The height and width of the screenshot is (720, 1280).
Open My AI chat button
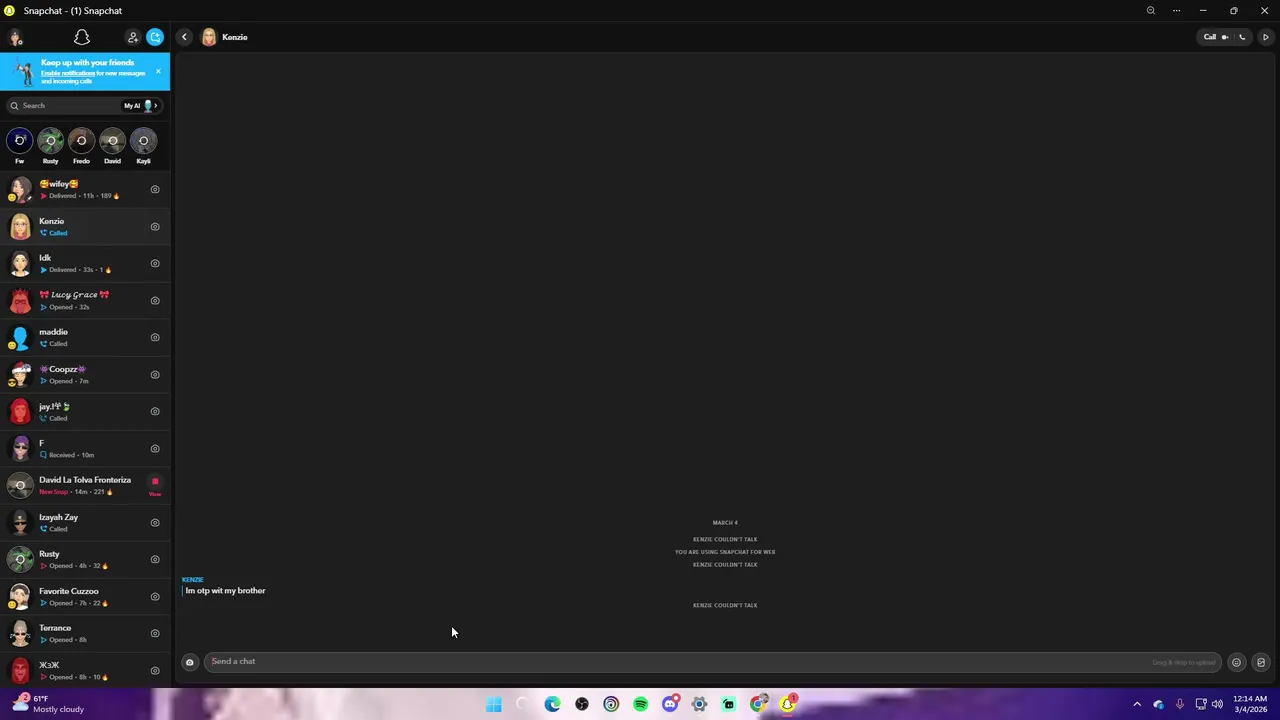[141, 105]
